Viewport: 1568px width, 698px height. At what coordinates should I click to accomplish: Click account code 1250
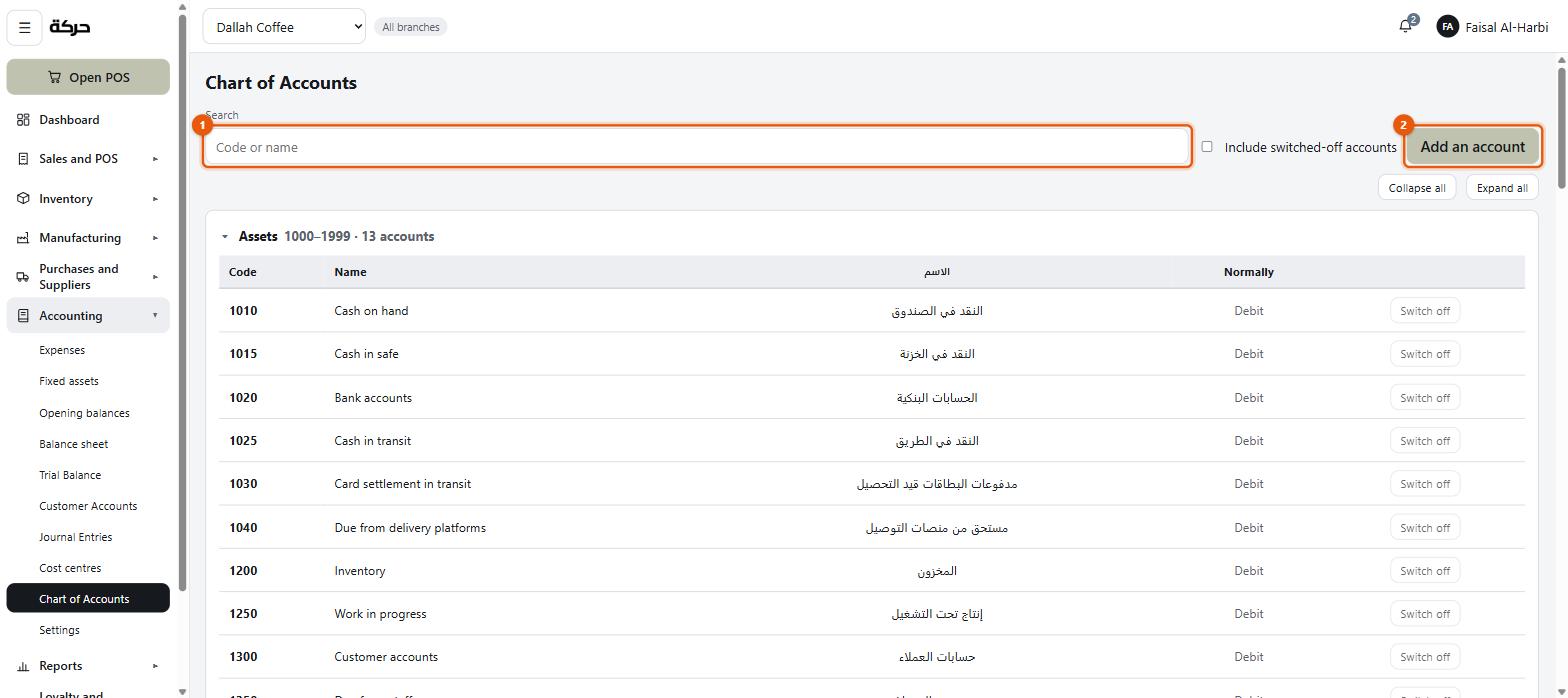(243, 614)
